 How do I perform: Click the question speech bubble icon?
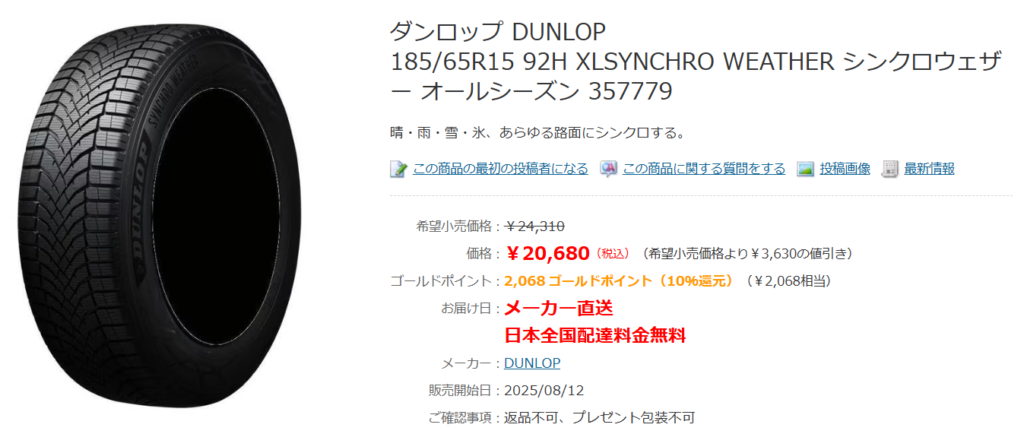coord(609,169)
